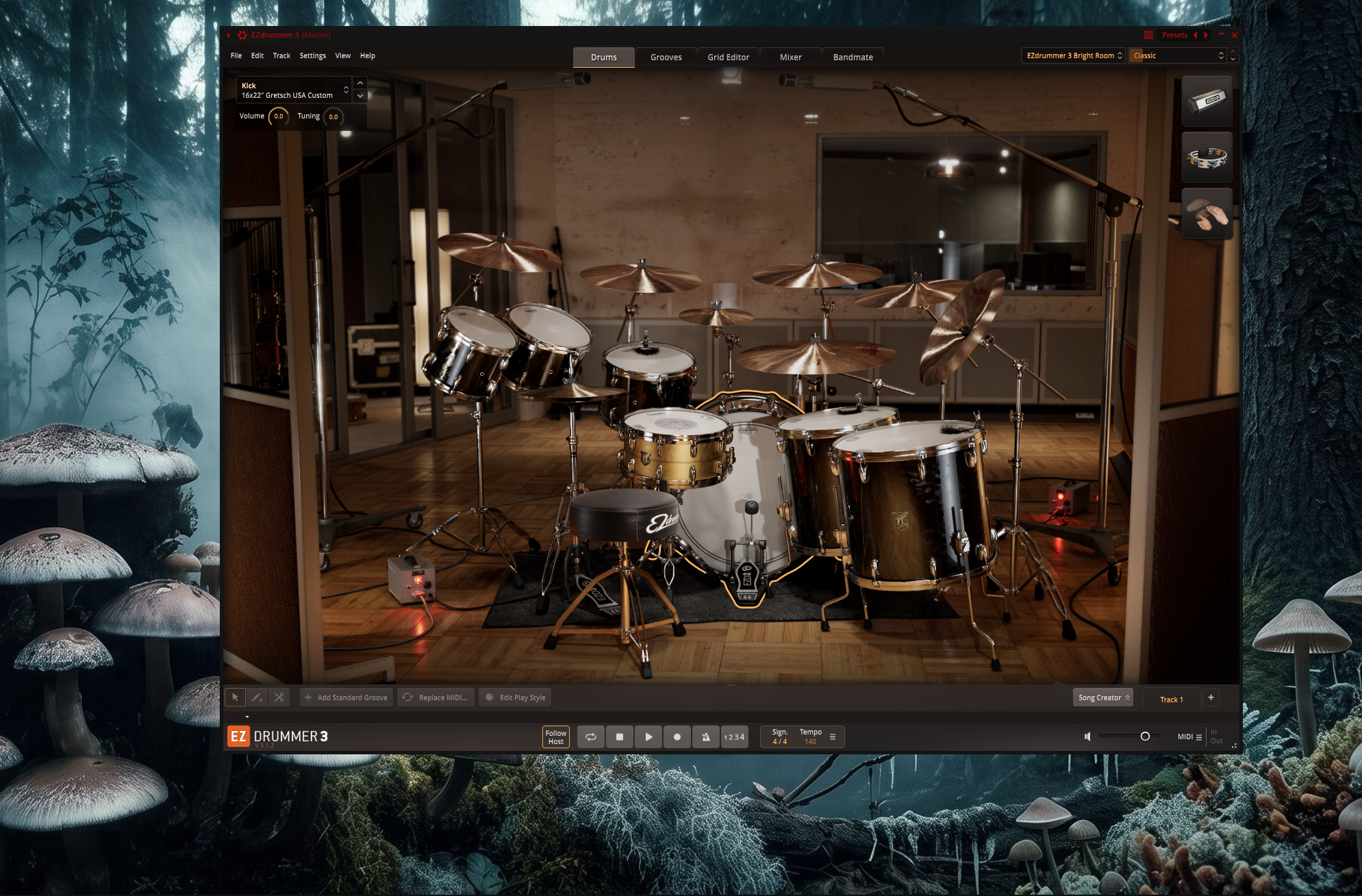Toggle the metronome click button

[x=706, y=737]
